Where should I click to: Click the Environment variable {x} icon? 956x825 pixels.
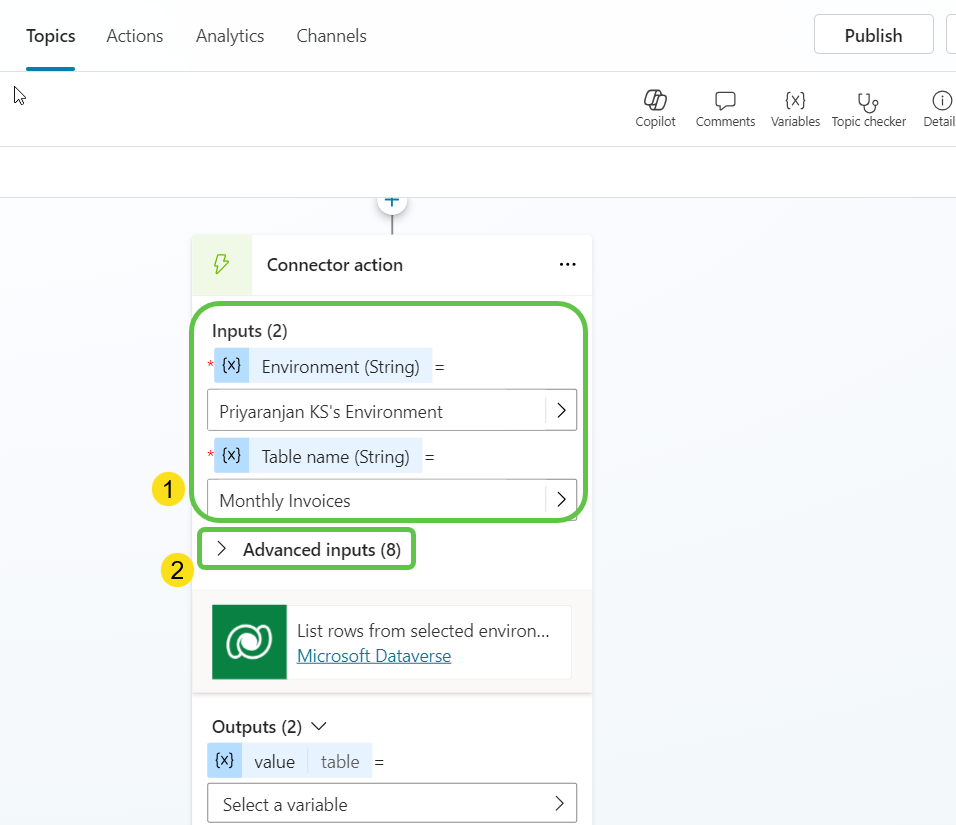click(231, 365)
